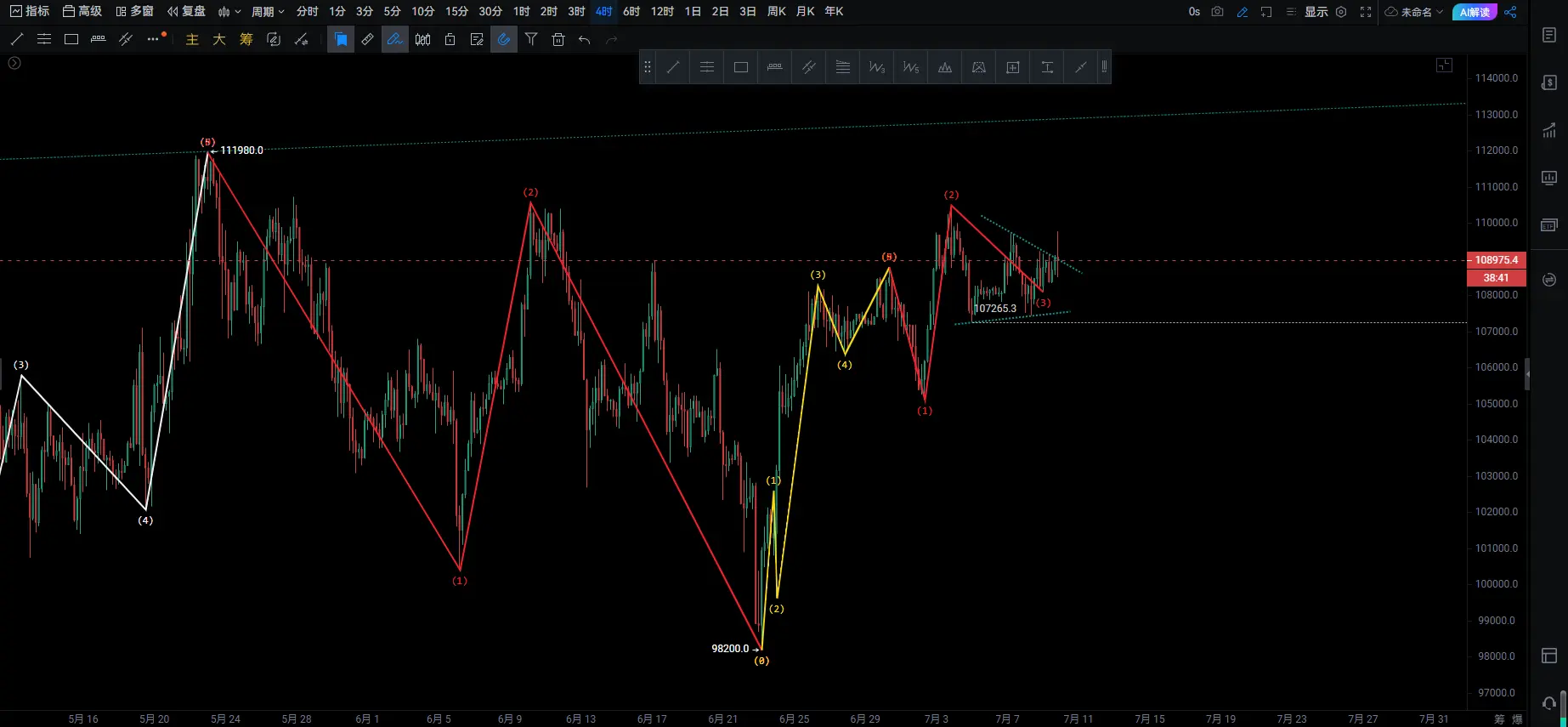This screenshot has height=727, width=1568.
Task: Switch to the 1时 timeframe
Action: 522,11
